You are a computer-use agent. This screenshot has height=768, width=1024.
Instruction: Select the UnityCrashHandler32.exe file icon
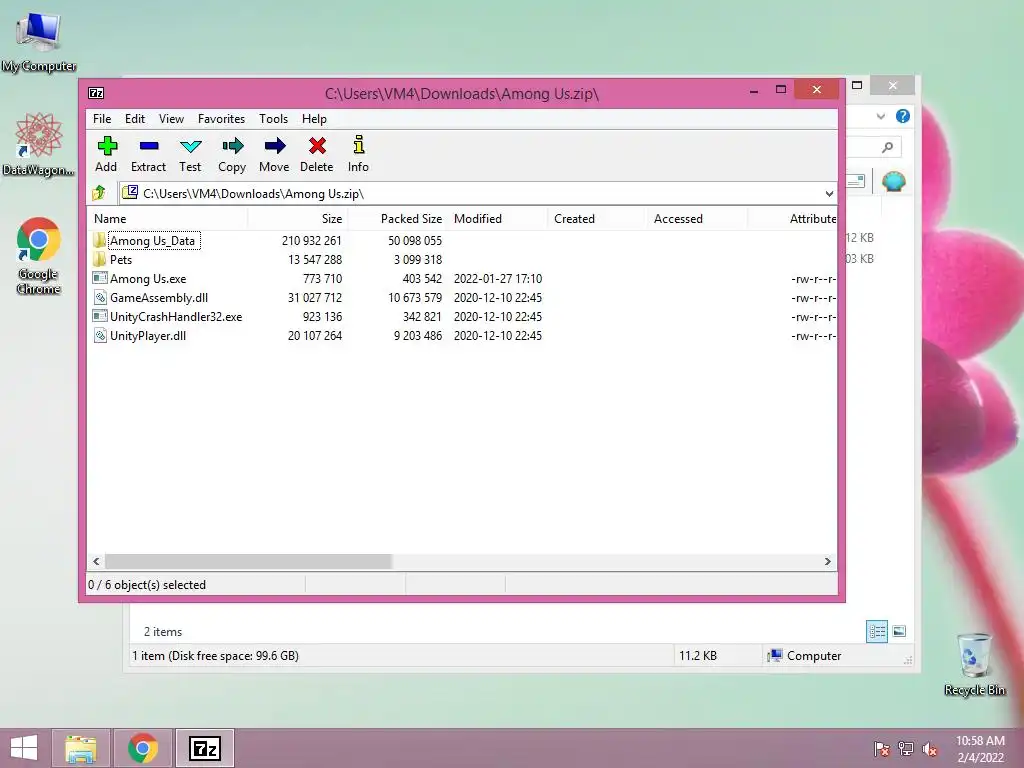click(x=100, y=316)
